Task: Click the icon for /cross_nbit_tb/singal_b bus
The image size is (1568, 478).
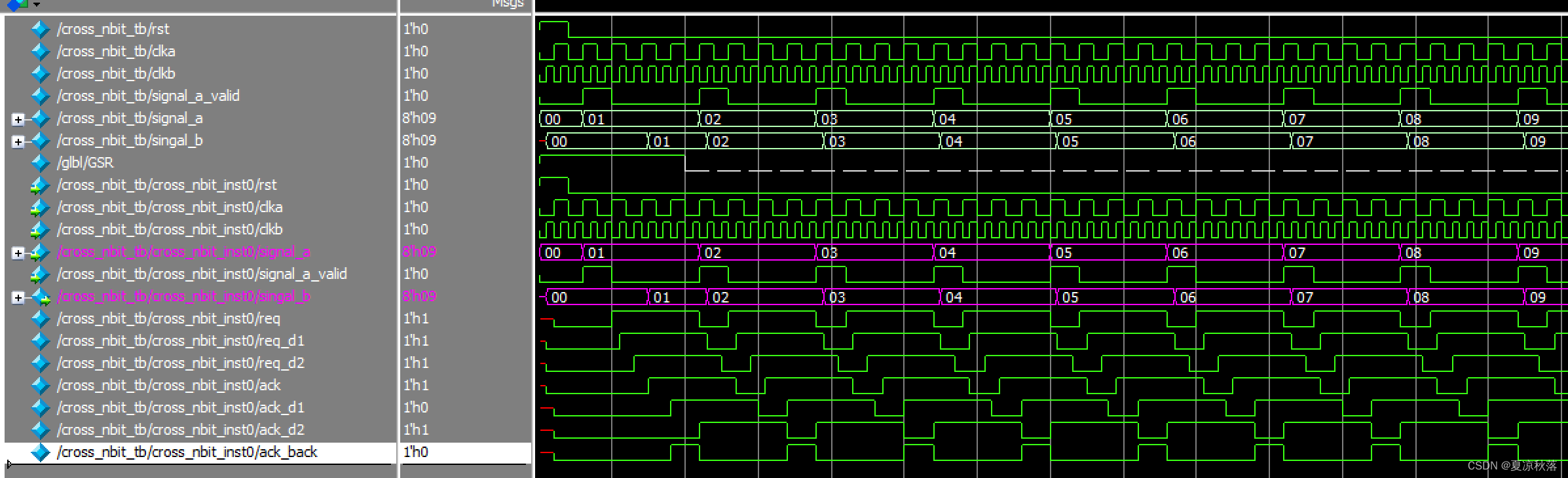Action: pyautogui.click(x=41, y=140)
